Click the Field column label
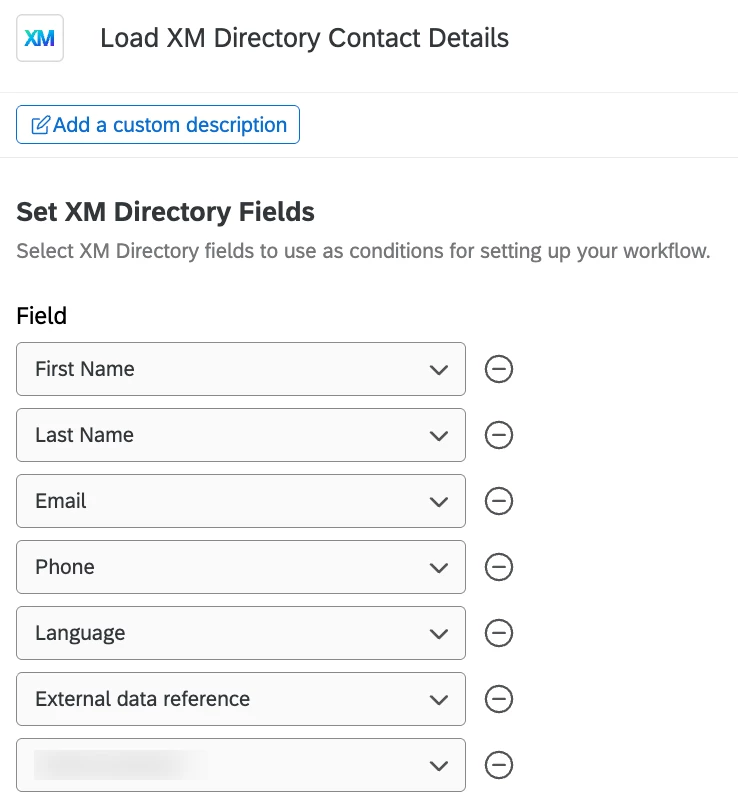The height and width of the screenshot is (802, 738). pos(42,316)
